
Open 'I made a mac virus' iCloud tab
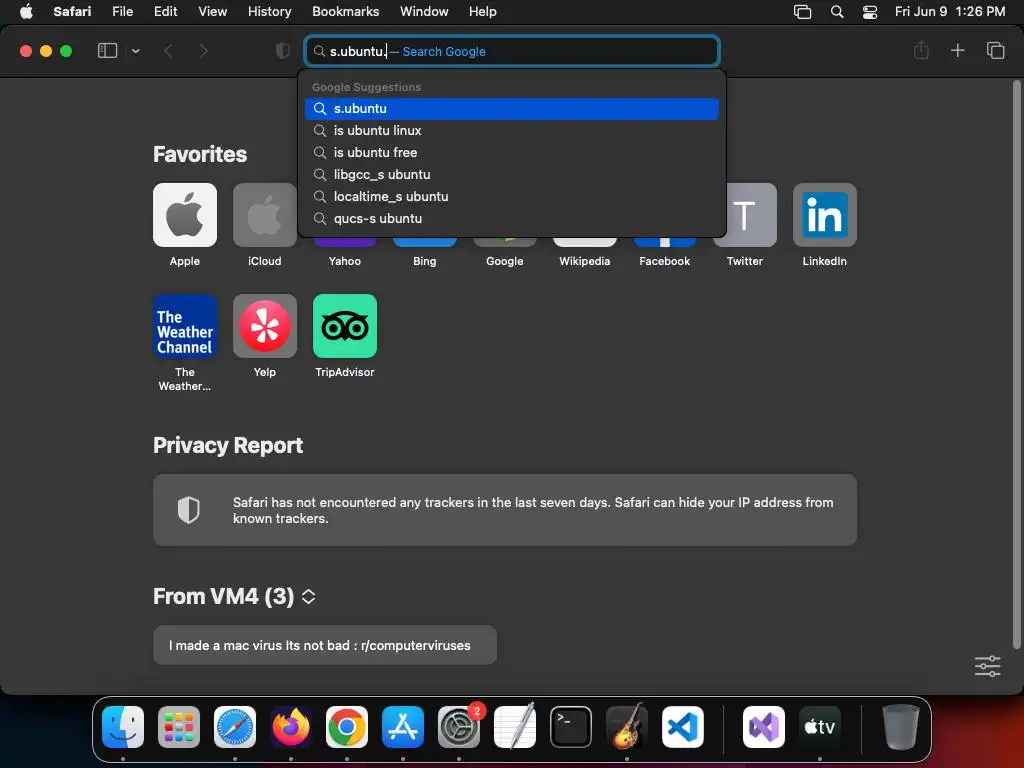(325, 645)
